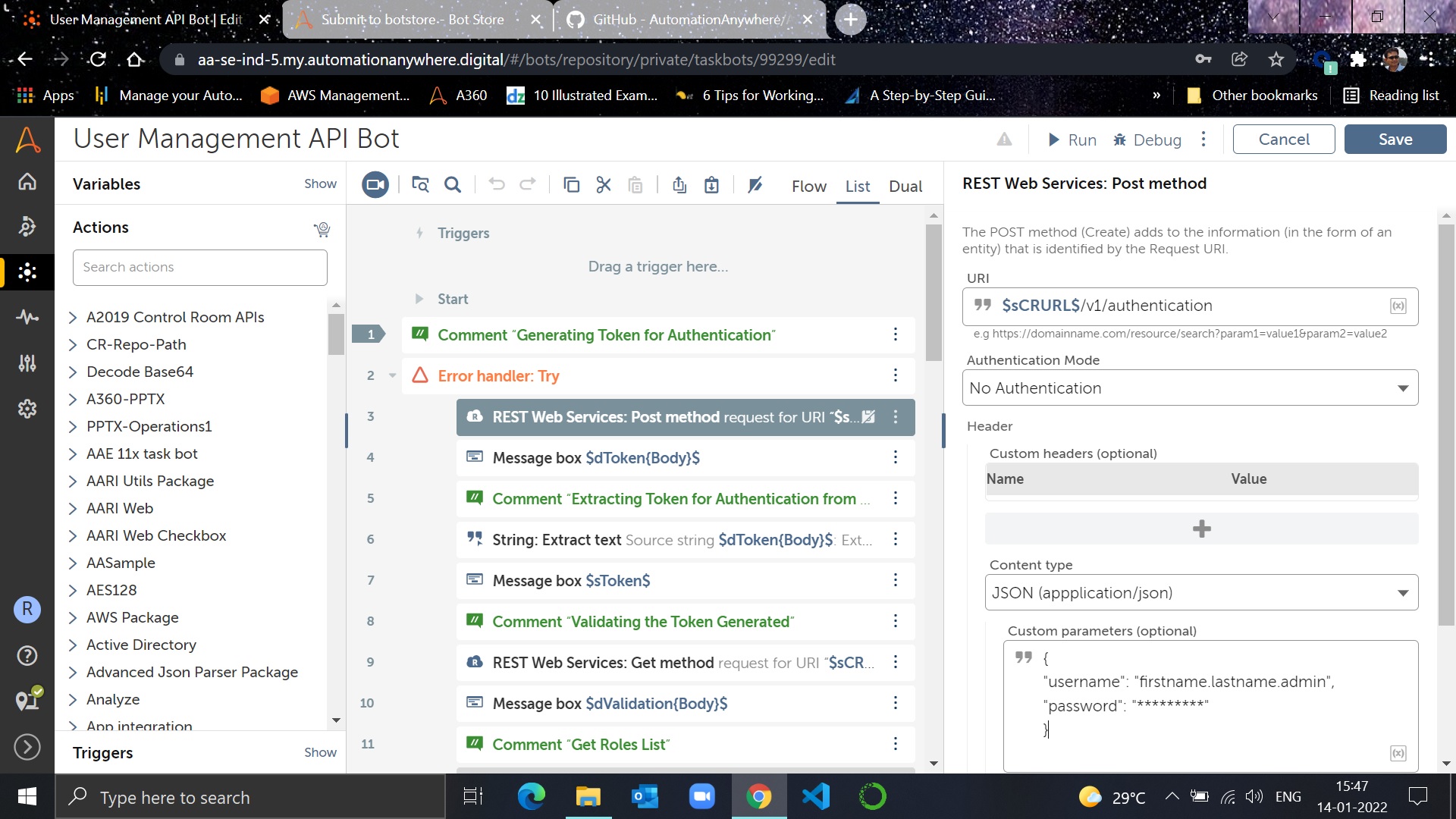Click the Cut scissors toolbar icon

tap(604, 185)
